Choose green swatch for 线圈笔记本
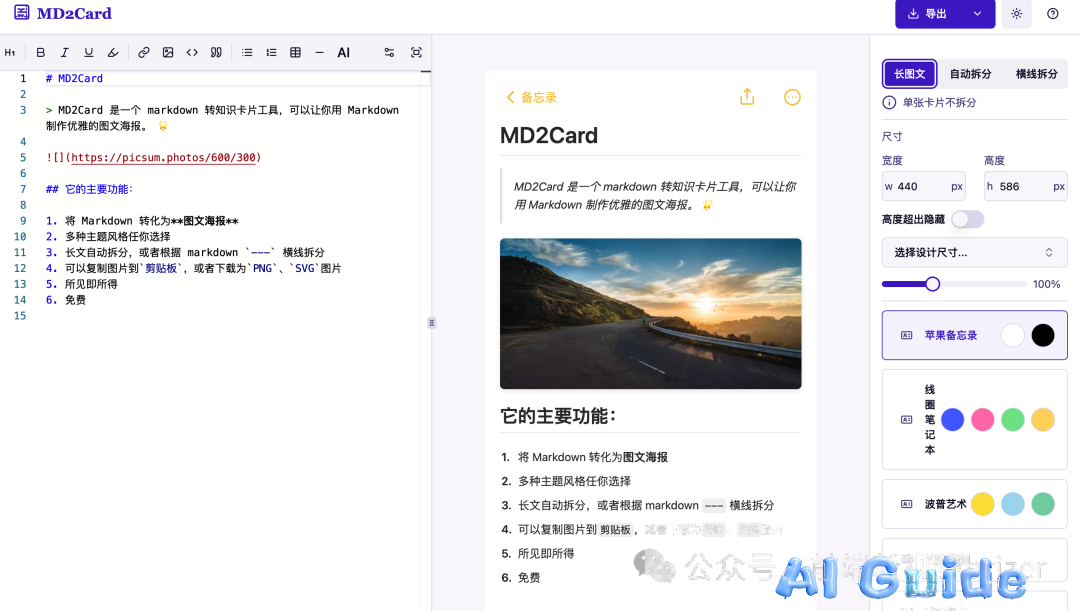This screenshot has width=1080, height=611. coord(1012,420)
